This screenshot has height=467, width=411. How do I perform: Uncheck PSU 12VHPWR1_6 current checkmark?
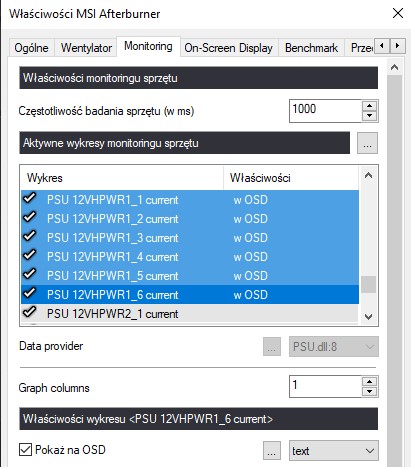tap(30, 293)
